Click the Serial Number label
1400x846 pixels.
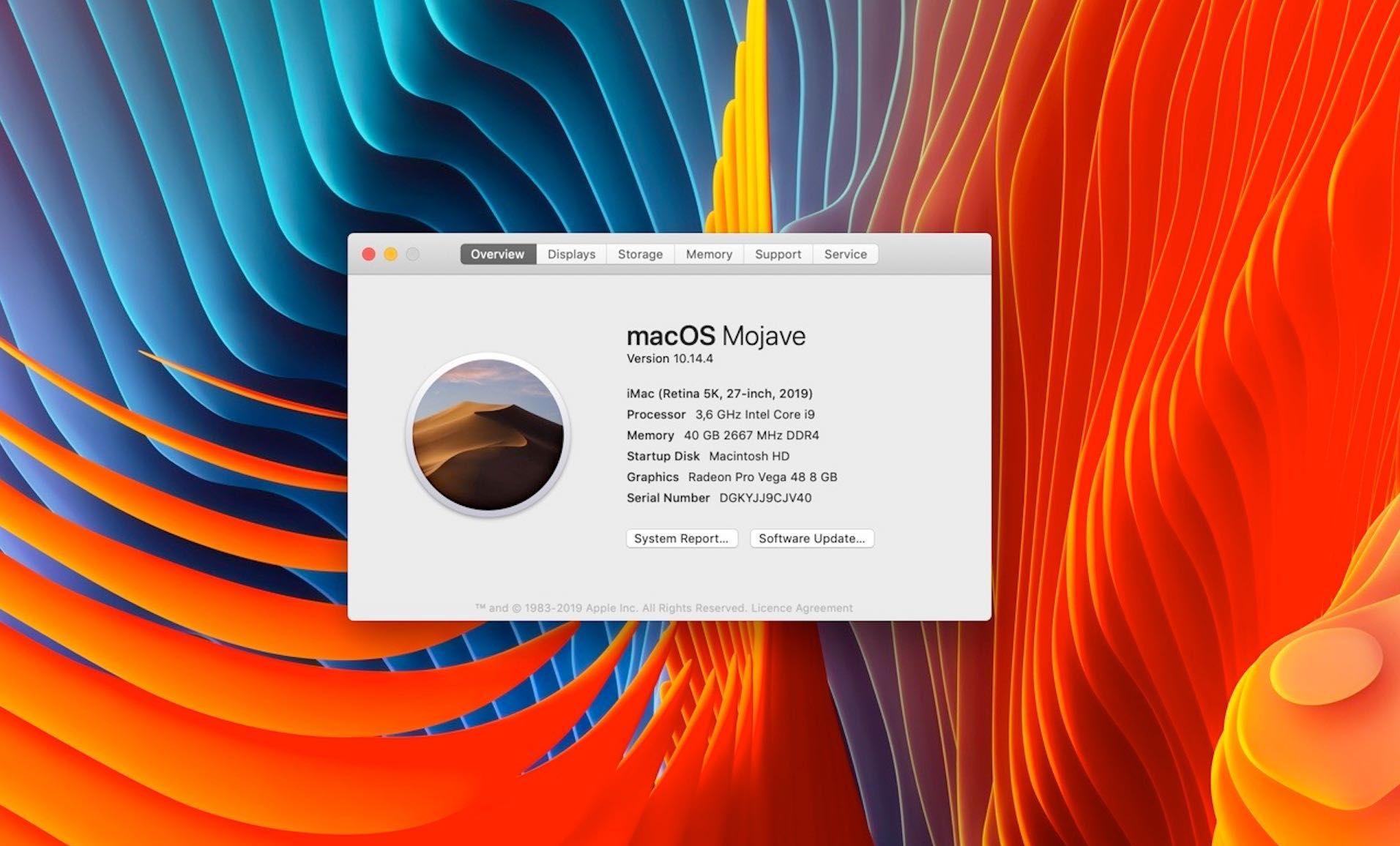click(669, 498)
